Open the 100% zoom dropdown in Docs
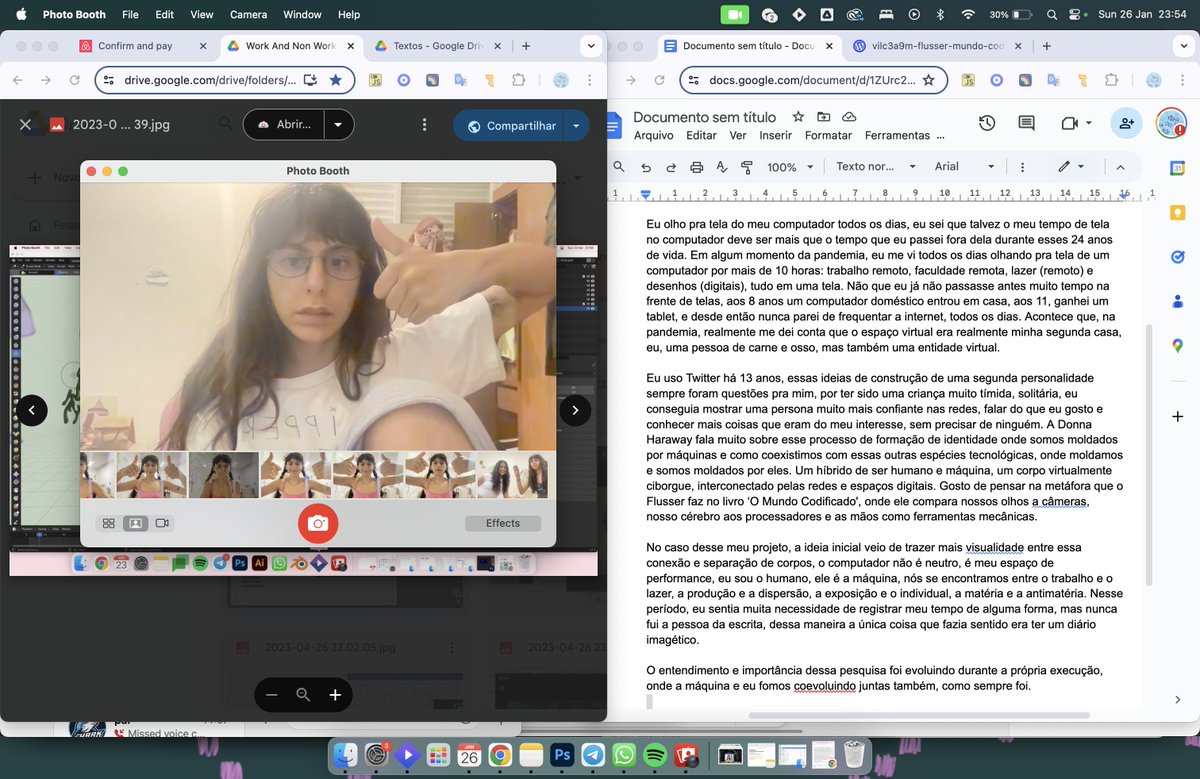Image resolution: width=1200 pixels, height=779 pixels. (x=789, y=167)
